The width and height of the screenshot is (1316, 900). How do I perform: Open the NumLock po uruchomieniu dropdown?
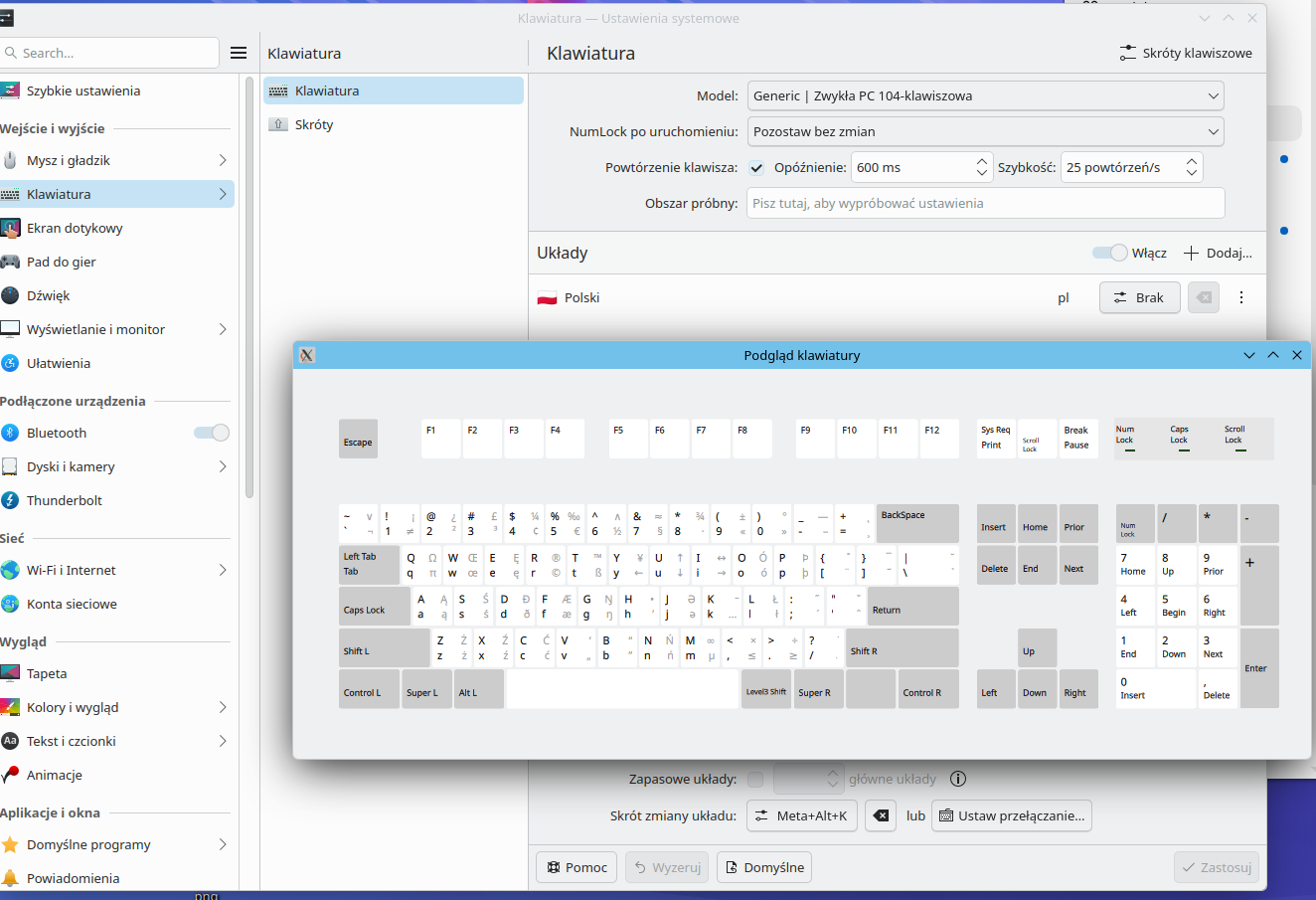985,131
